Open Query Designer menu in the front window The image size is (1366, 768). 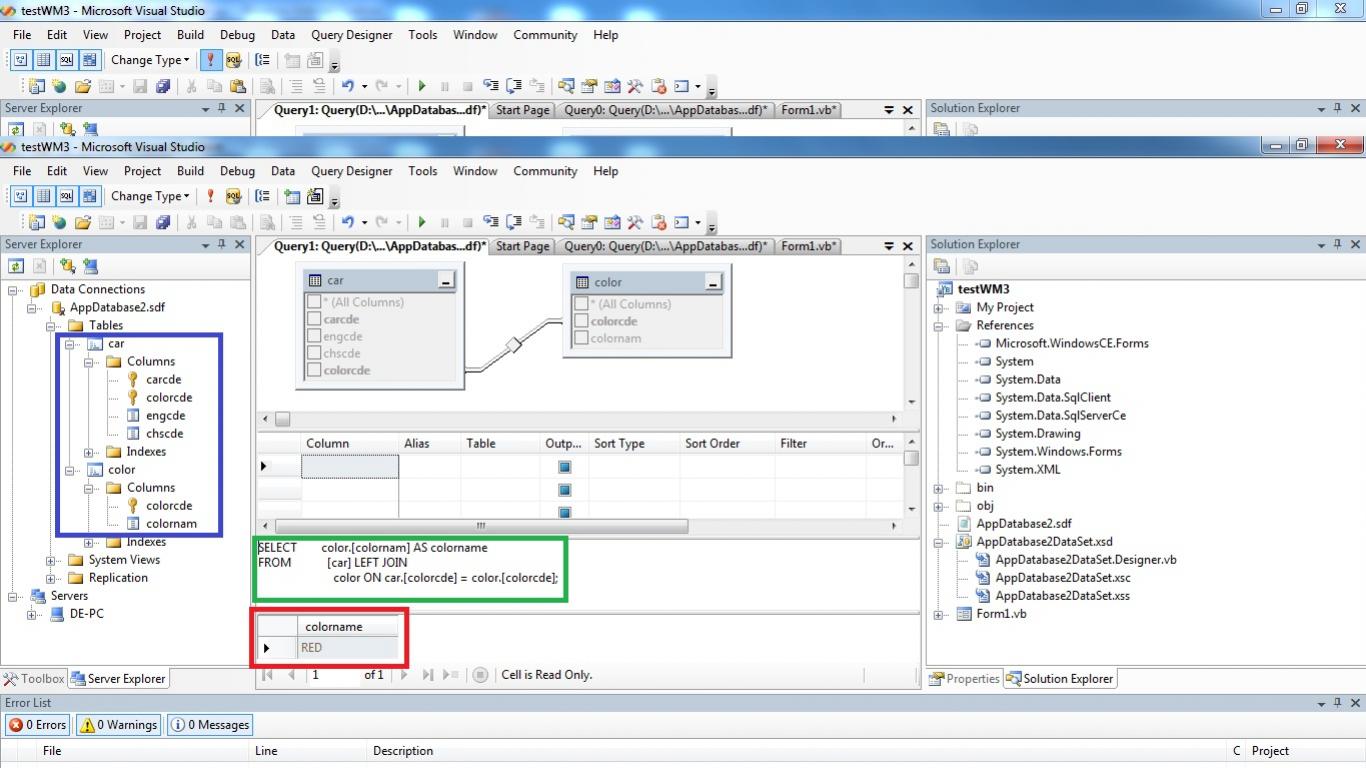pos(352,171)
